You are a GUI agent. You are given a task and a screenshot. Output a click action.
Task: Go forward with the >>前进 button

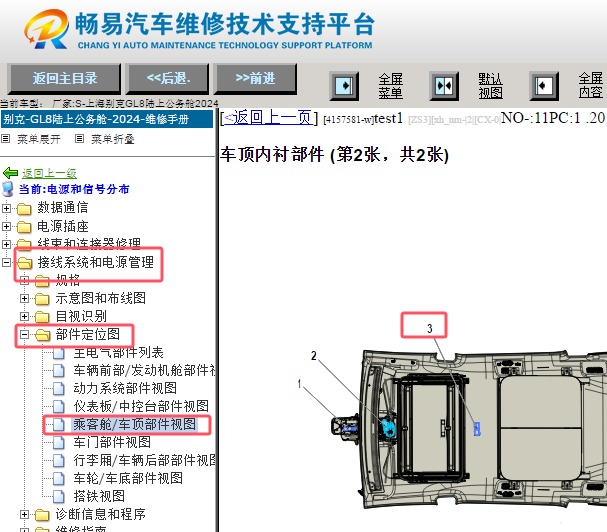tap(255, 79)
